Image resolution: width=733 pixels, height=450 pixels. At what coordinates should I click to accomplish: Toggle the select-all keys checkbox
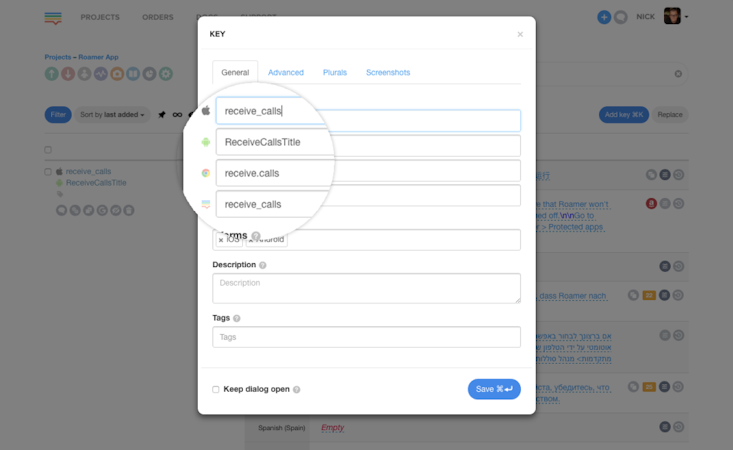(48, 150)
